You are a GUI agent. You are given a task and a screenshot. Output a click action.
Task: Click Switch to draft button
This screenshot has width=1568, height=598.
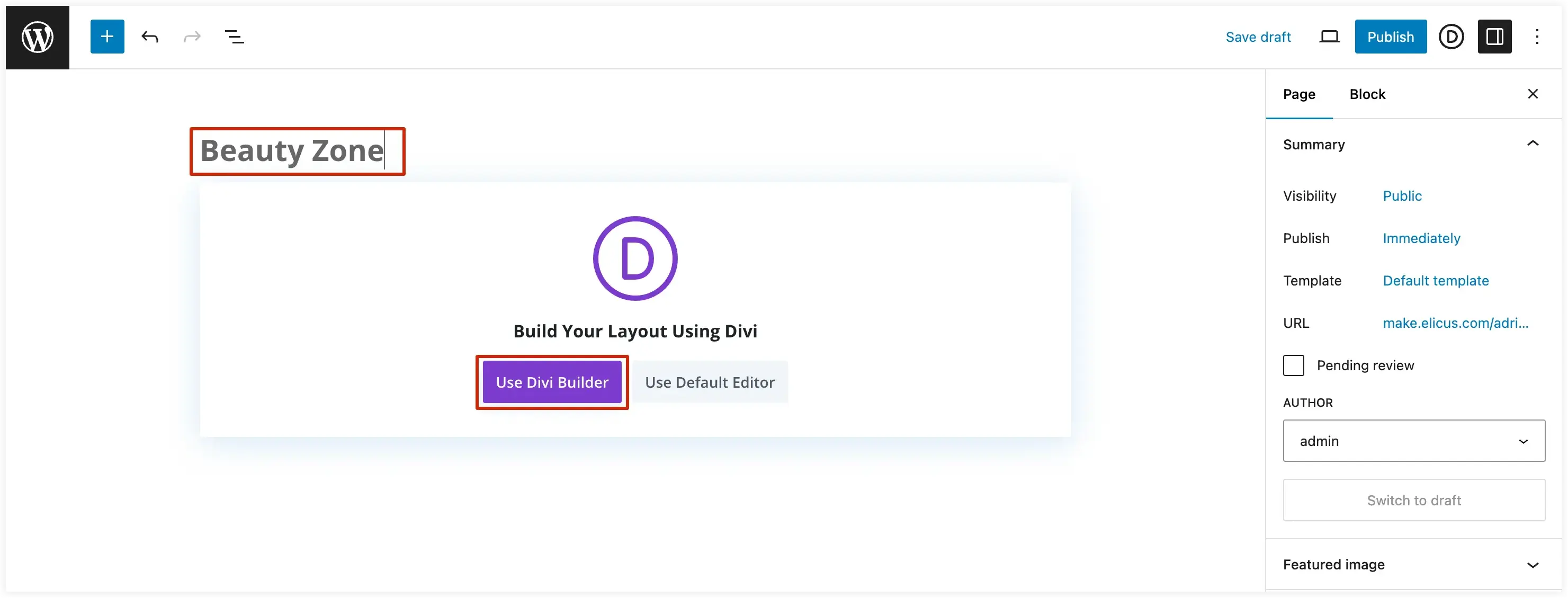point(1414,501)
